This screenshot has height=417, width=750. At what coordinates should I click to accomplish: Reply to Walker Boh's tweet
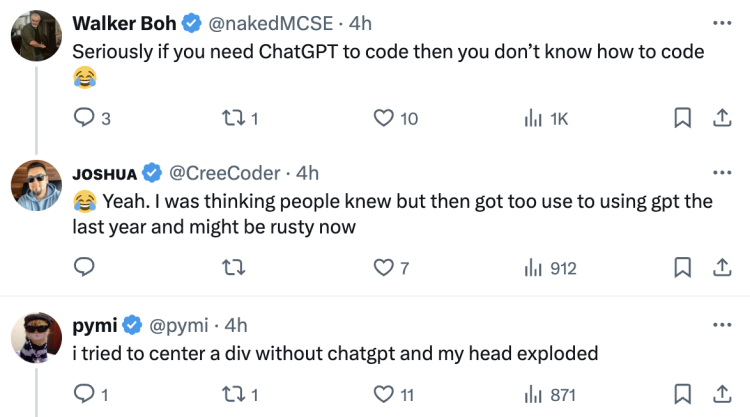[x=85, y=118]
